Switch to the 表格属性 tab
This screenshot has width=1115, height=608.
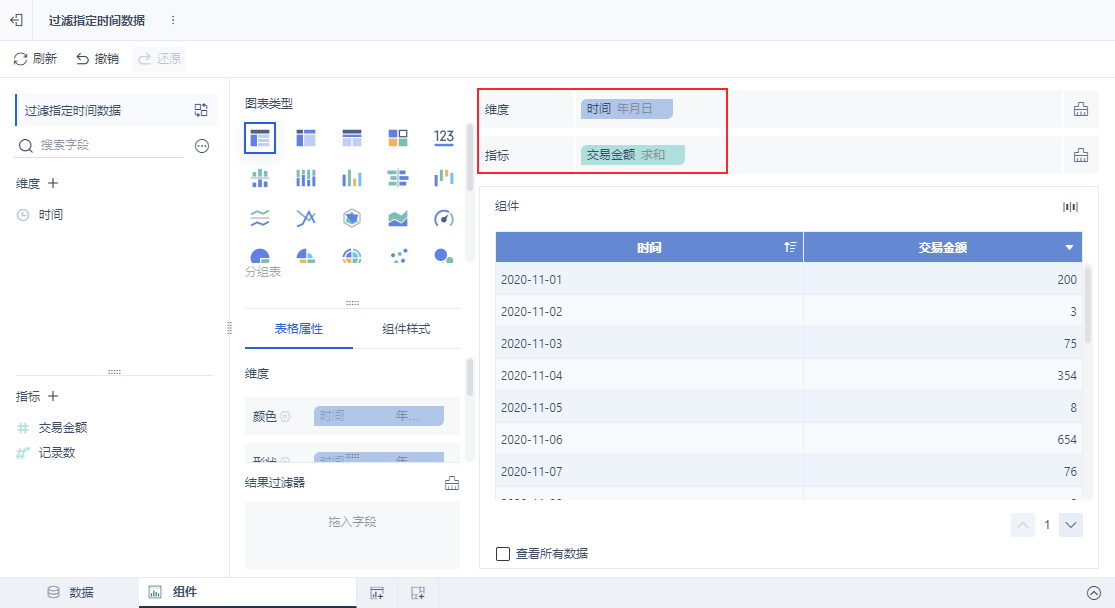[299, 329]
